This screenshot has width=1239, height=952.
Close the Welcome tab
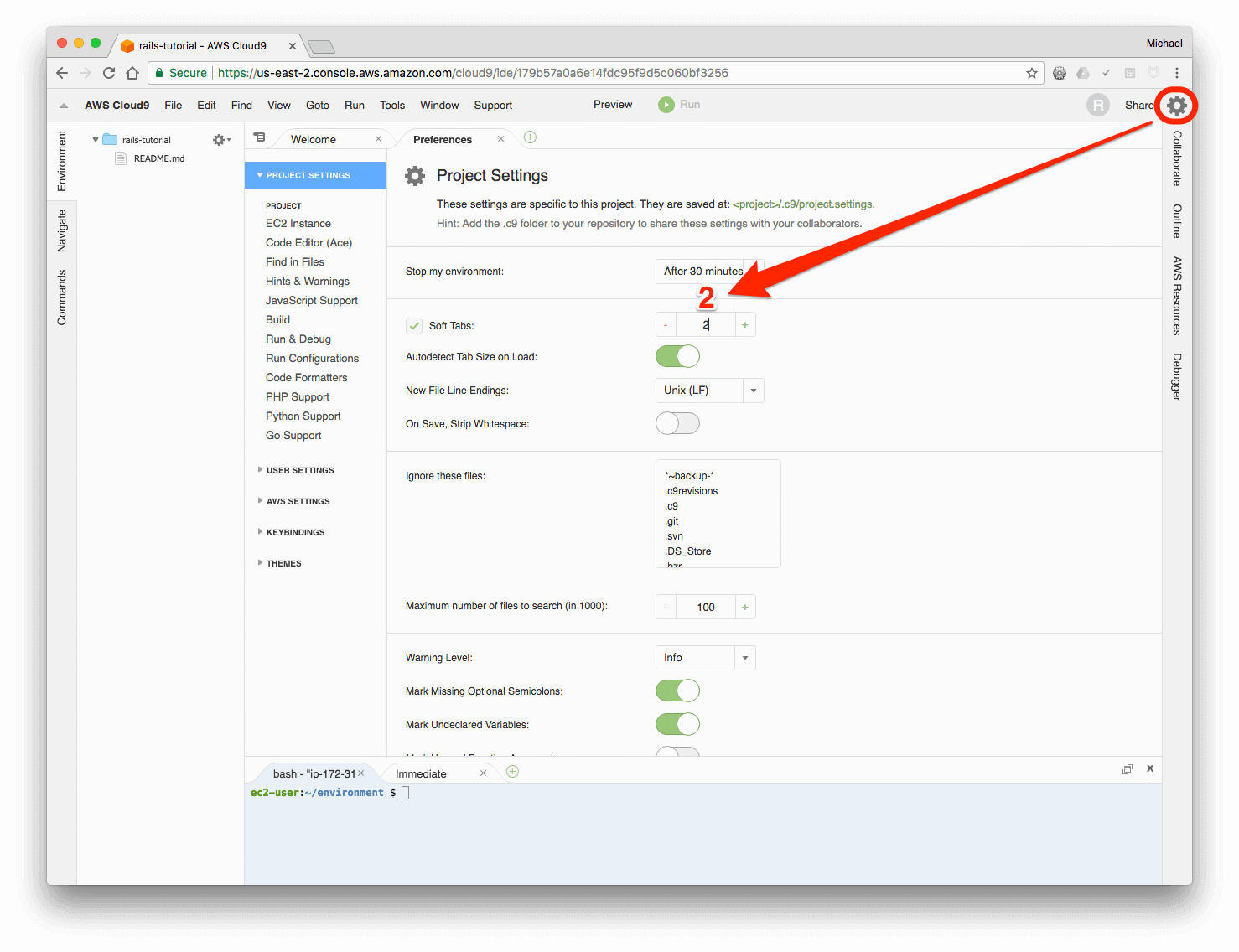point(378,139)
